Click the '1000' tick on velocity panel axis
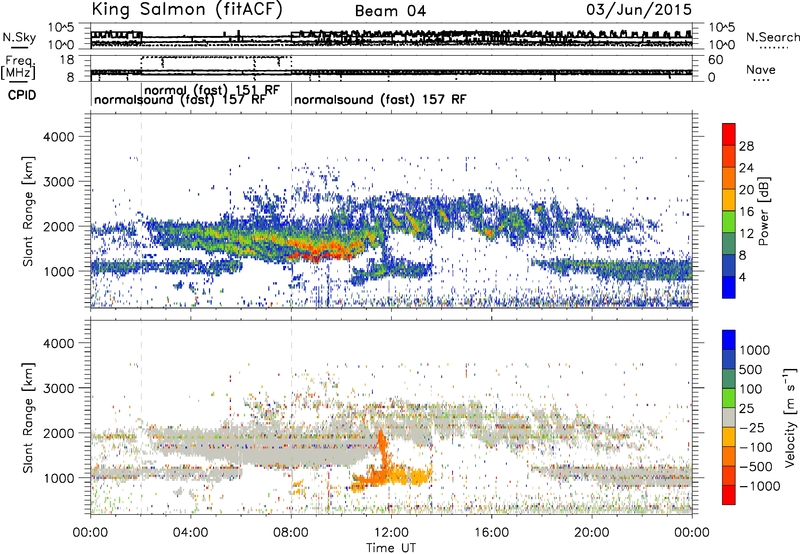Viewport: 800px width, 554px height. (x=58, y=478)
